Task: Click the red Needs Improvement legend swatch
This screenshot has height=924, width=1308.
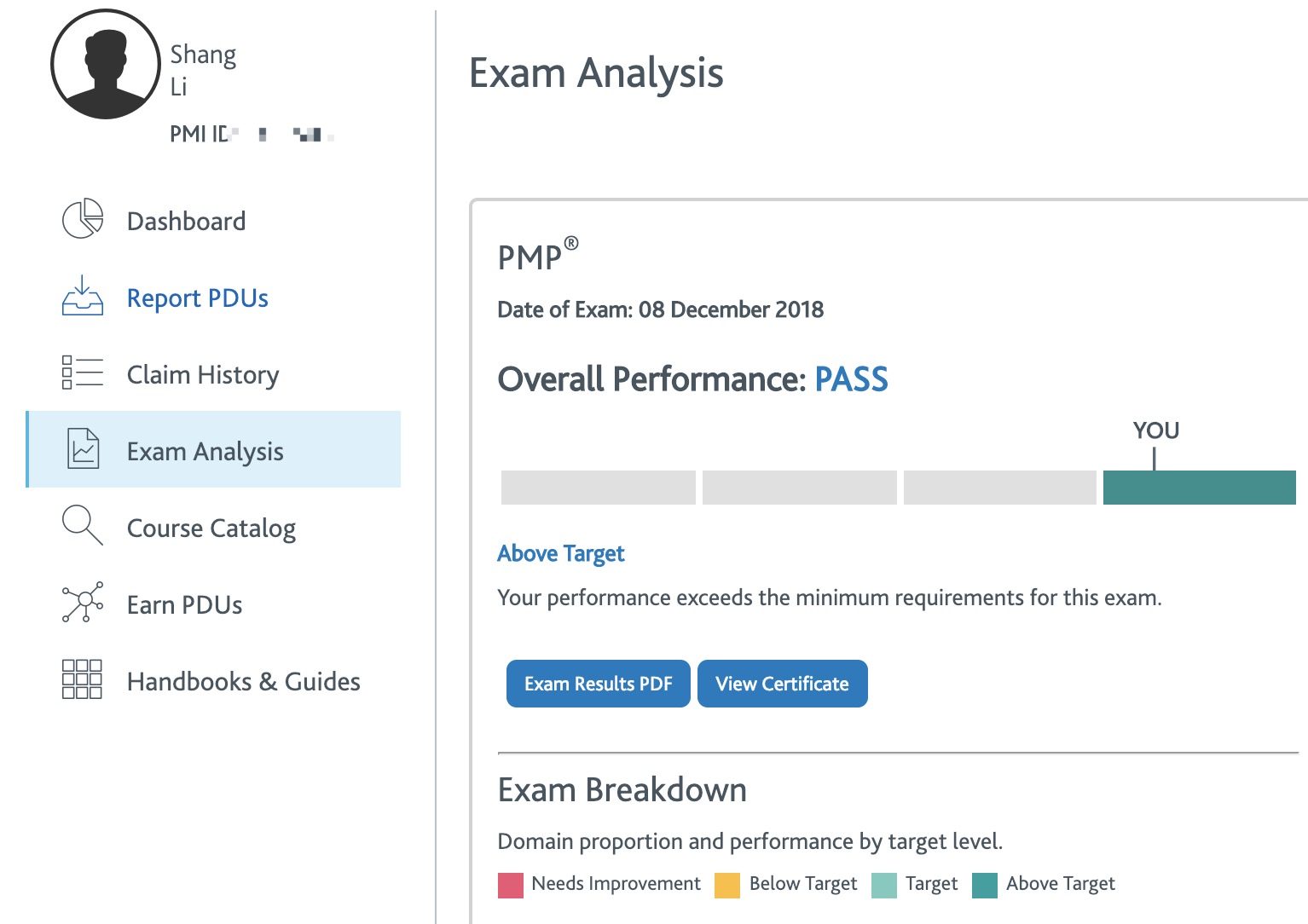Action: (511, 886)
